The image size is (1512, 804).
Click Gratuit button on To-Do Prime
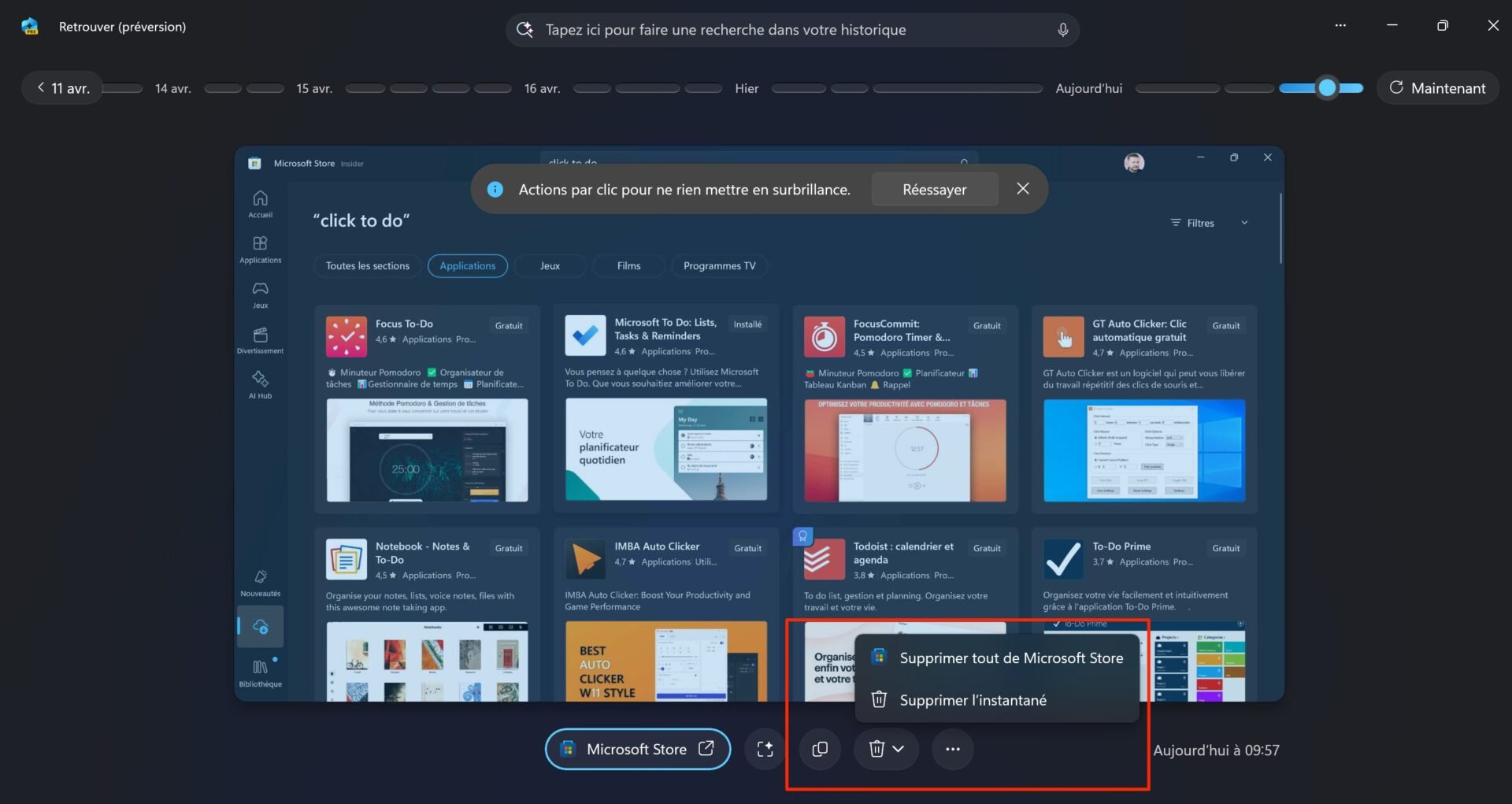(x=1225, y=548)
